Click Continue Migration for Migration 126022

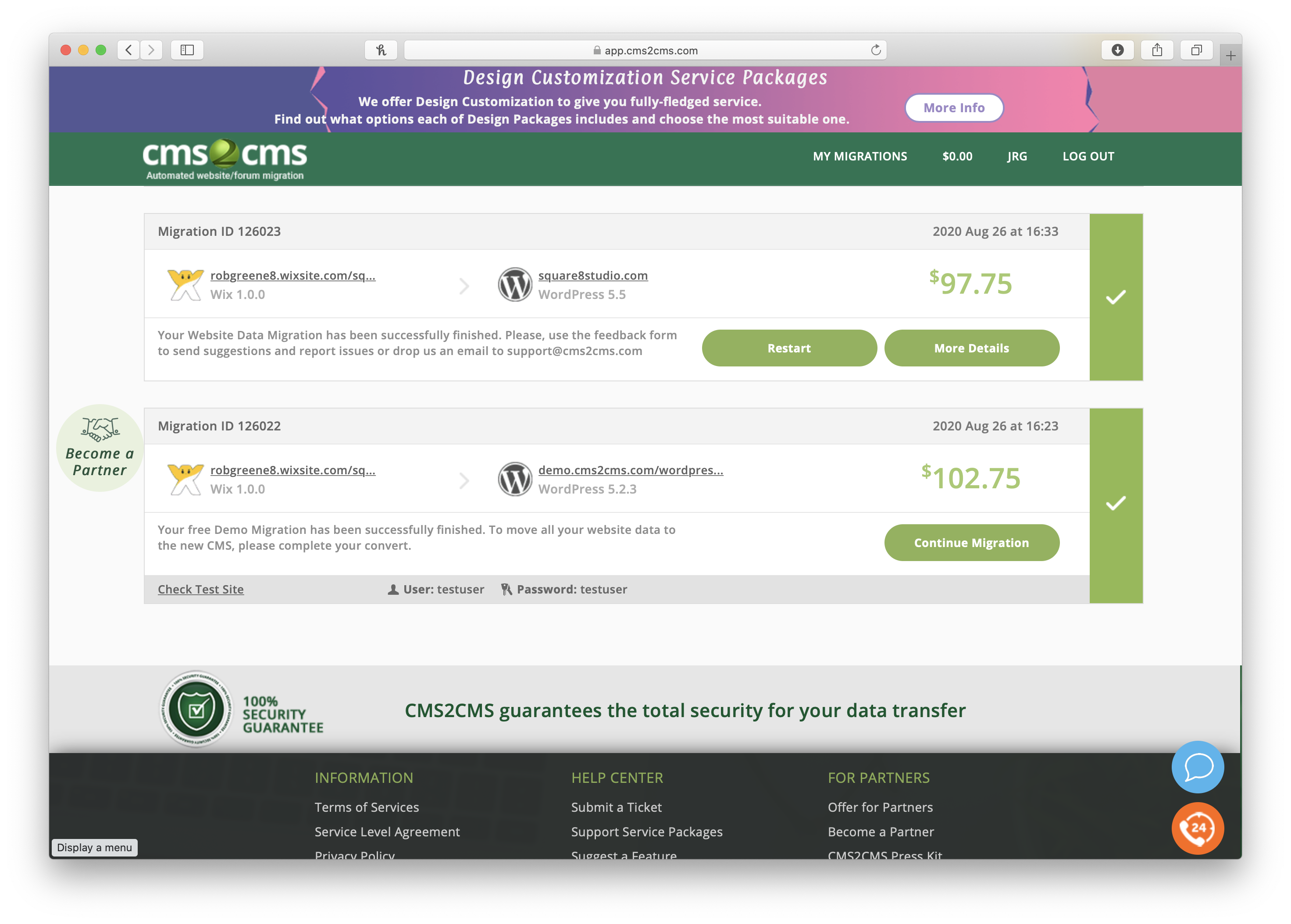971,542
